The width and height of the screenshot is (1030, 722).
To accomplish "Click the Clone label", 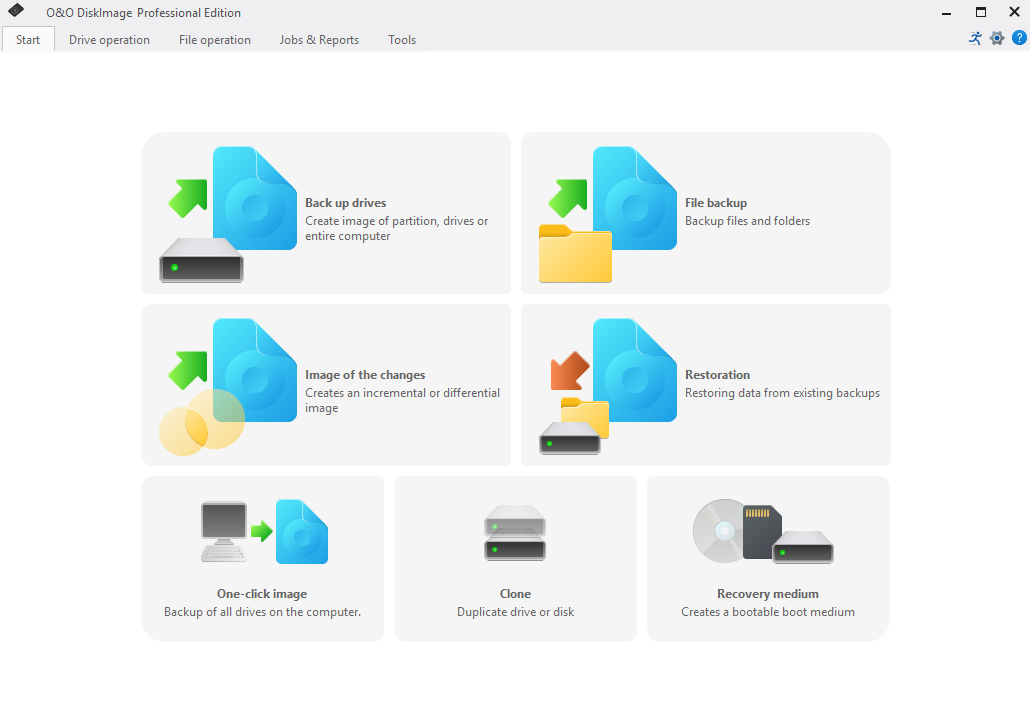I will pos(516,594).
